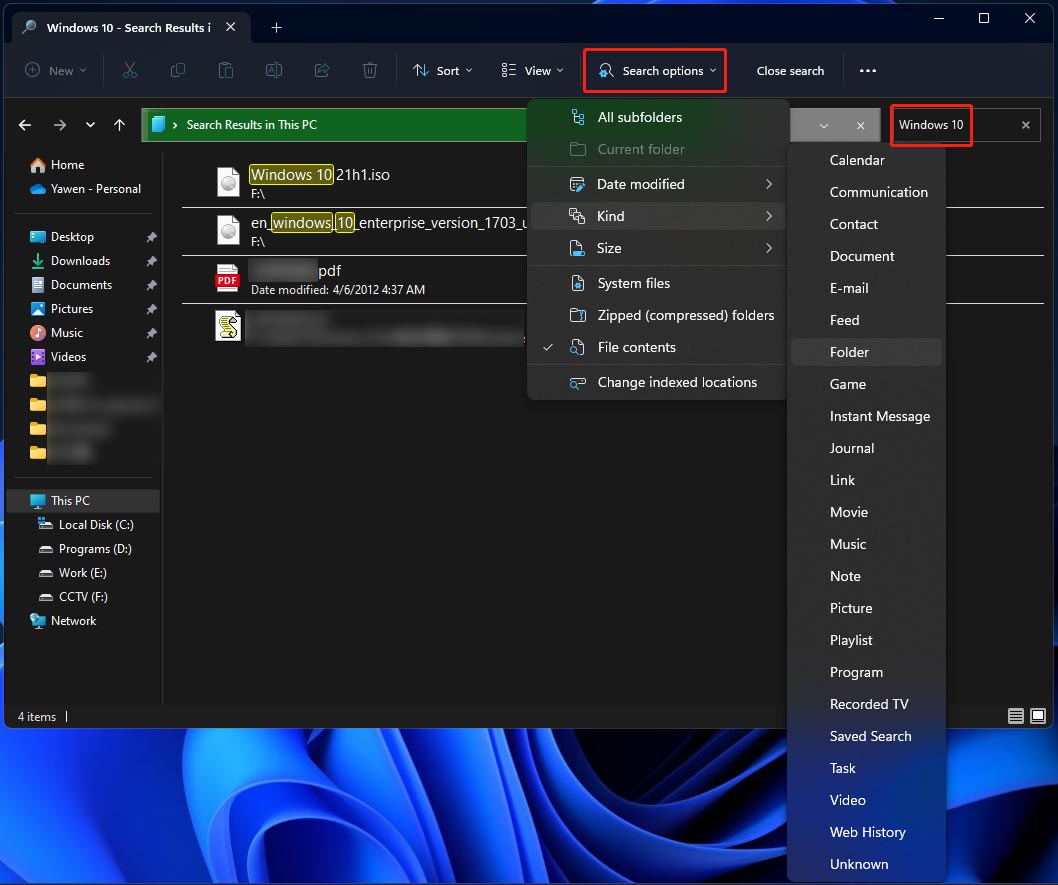Click the Copy icon in the toolbar
Image resolution: width=1058 pixels, height=885 pixels.
pyautogui.click(x=177, y=70)
